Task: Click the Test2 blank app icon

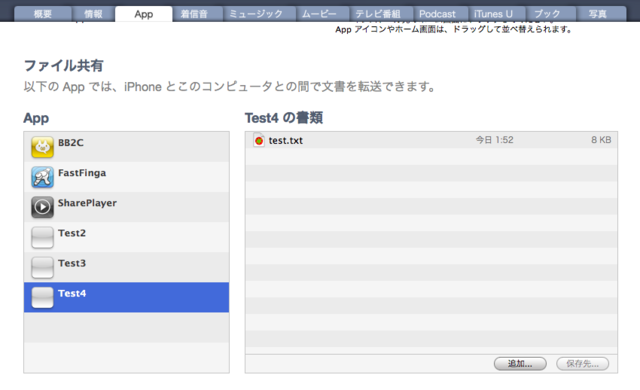Action: click(x=42, y=237)
